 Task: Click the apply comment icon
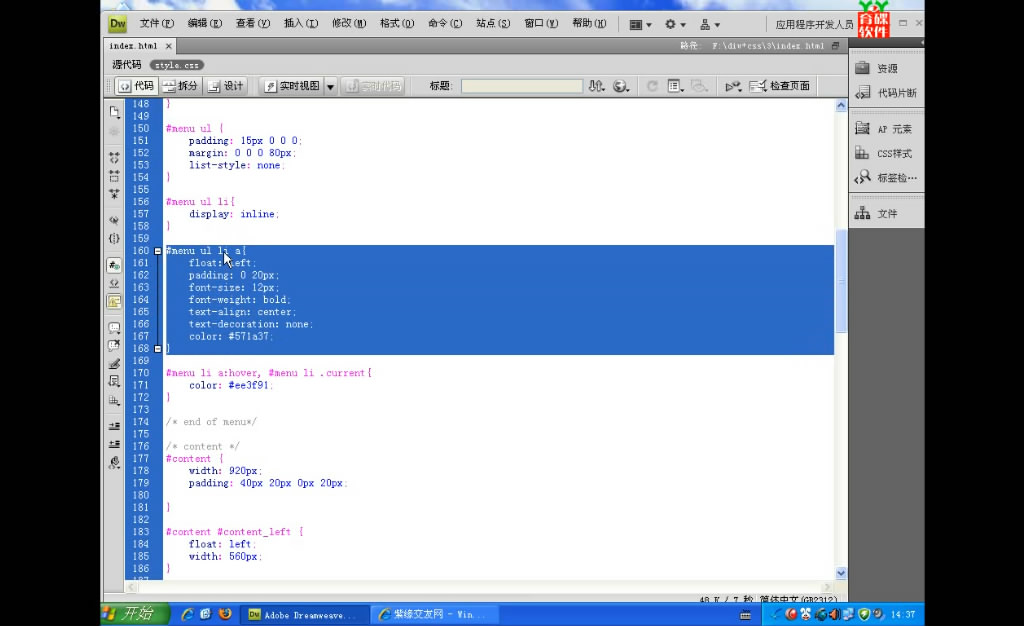[114, 328]
